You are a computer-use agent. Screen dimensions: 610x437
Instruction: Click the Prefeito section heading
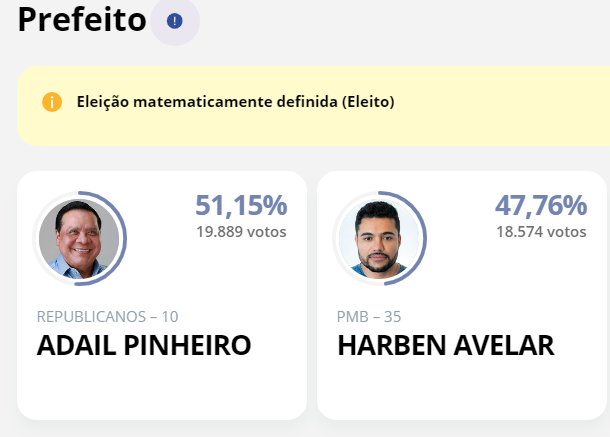[82, 20]
